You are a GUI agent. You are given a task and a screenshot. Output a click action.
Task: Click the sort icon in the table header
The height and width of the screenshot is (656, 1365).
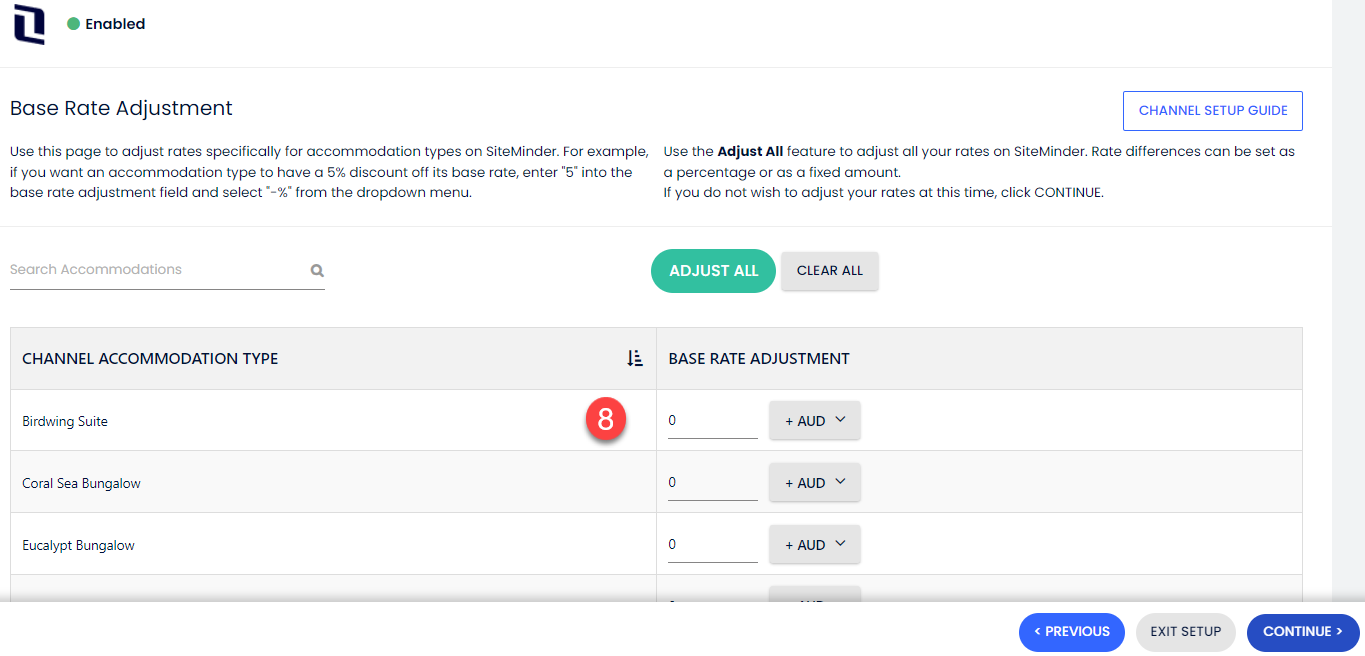pos(634,357)
